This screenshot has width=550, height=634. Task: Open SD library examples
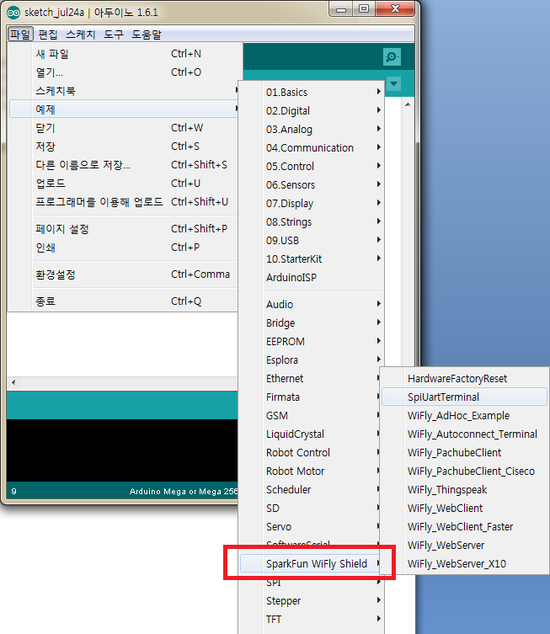[311, 508]
